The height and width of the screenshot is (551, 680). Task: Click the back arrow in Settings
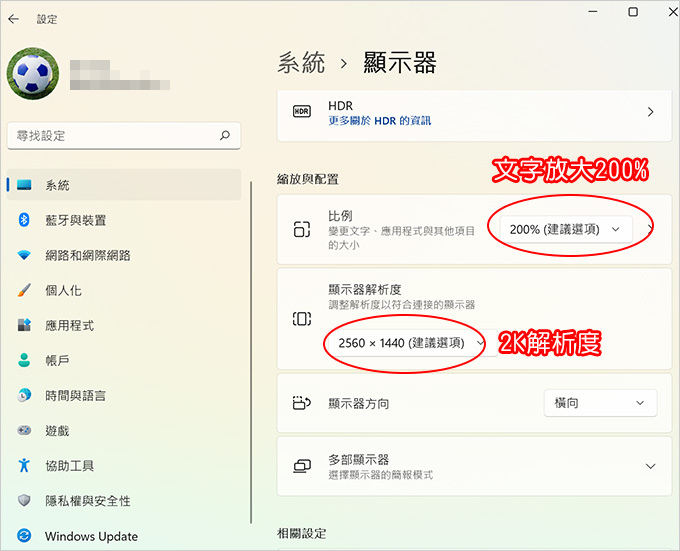coord(13,19)
